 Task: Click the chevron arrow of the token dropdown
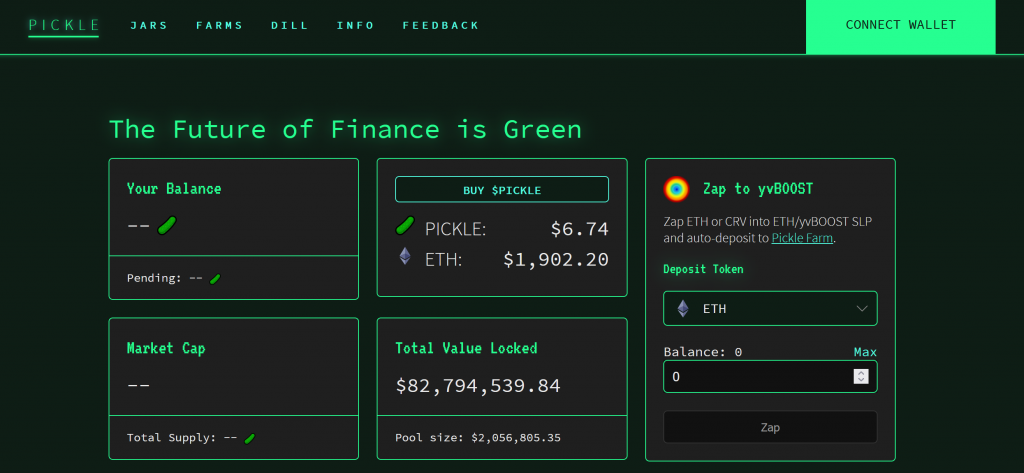tap(861, 309)
